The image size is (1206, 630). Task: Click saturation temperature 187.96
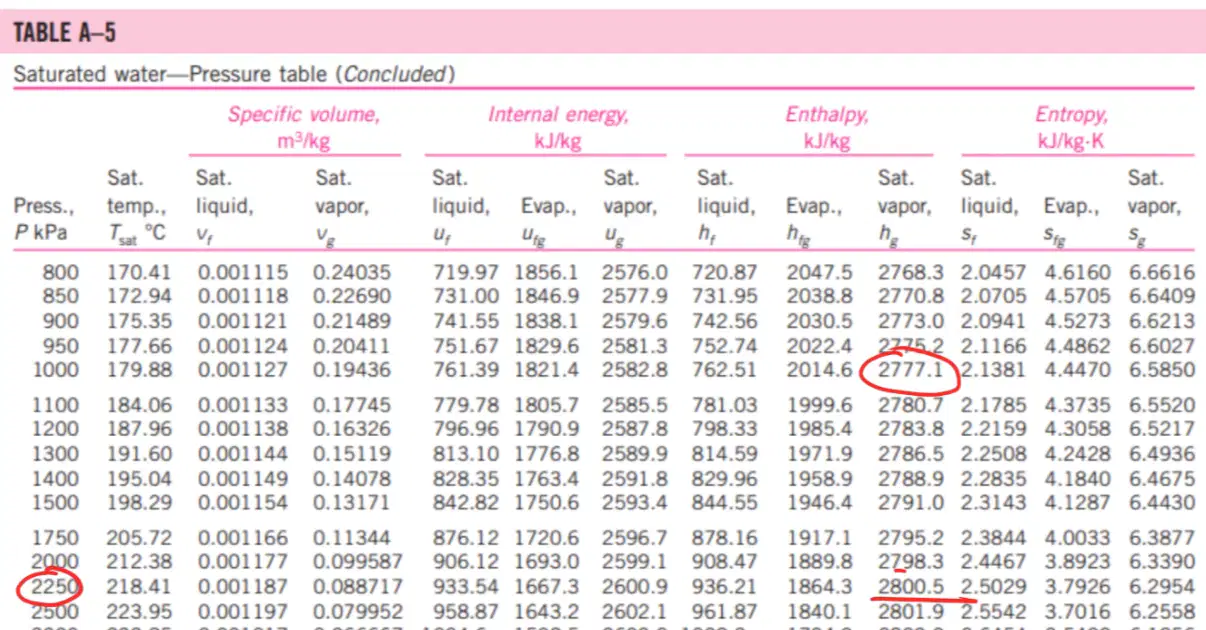click(x=139, y=430)
